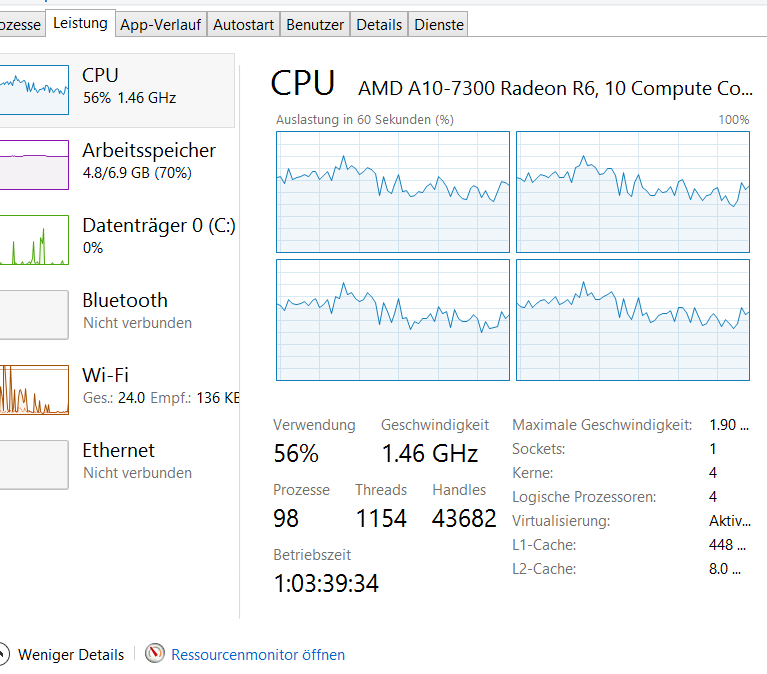Click the top-left CPU core graph
The height and width of the screenshot is (674, 767).
393,192
